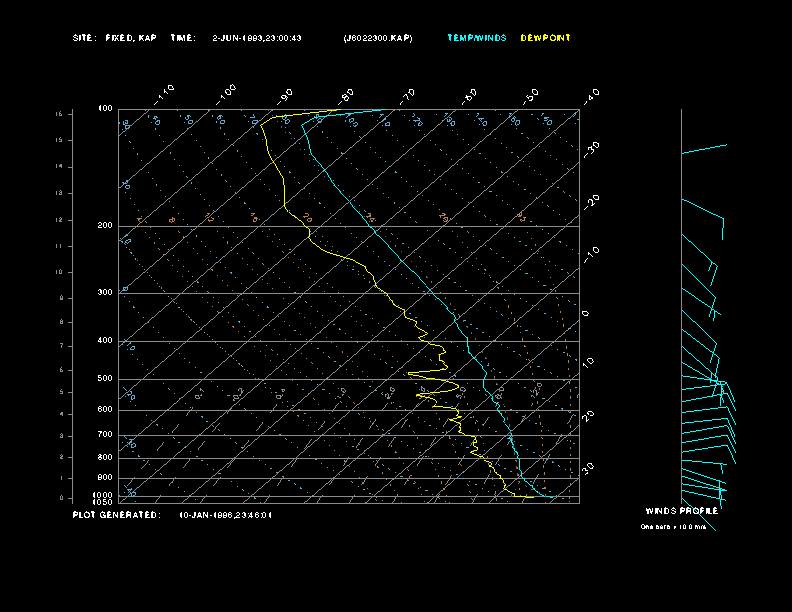Click the 100 pressure level label
This screenshot has height=612, width=792.
pos(105,108)
